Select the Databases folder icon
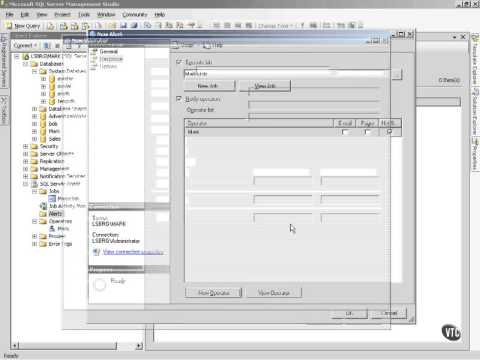This screenshot has width=480, height=360. pyautogui.click(x=34, y=64)
